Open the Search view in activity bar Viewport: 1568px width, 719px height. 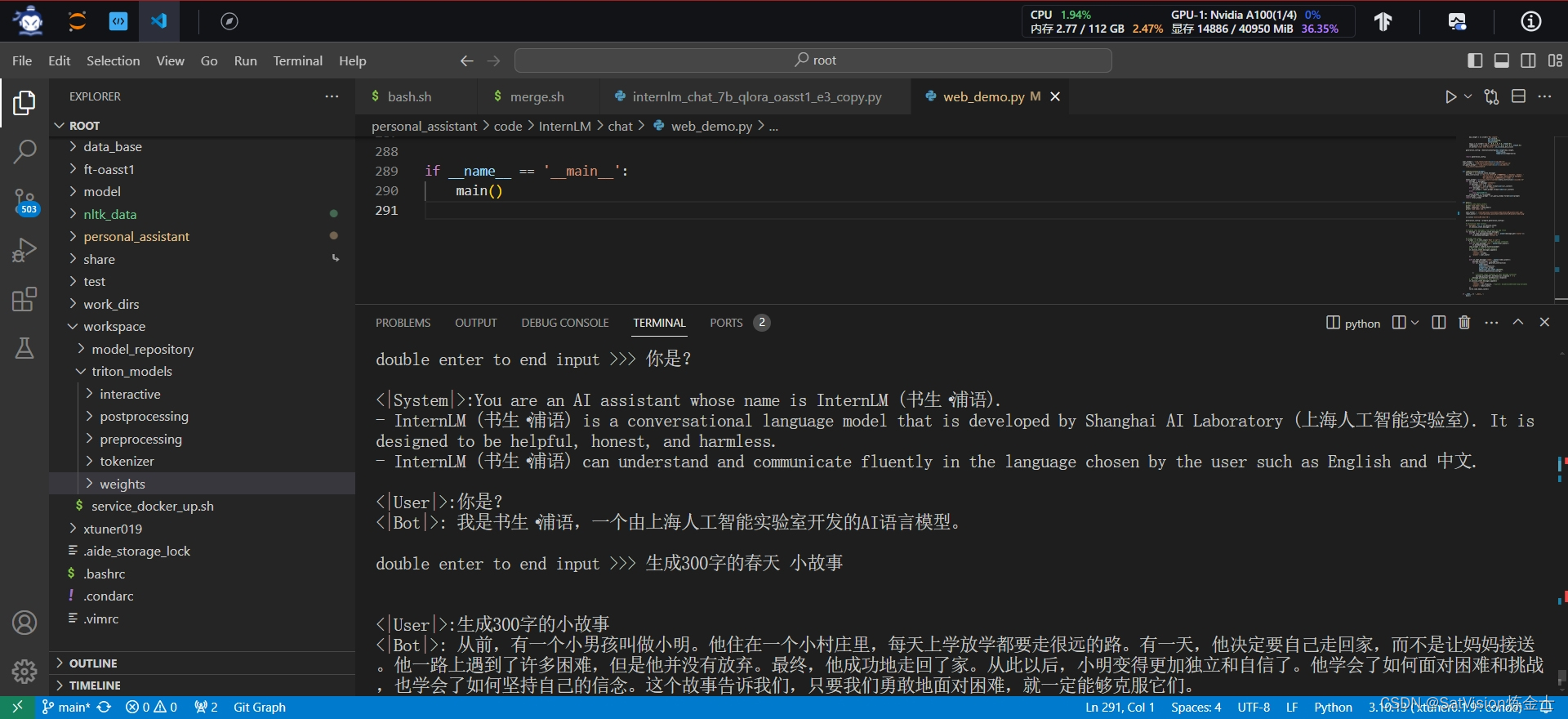[24, 151]
